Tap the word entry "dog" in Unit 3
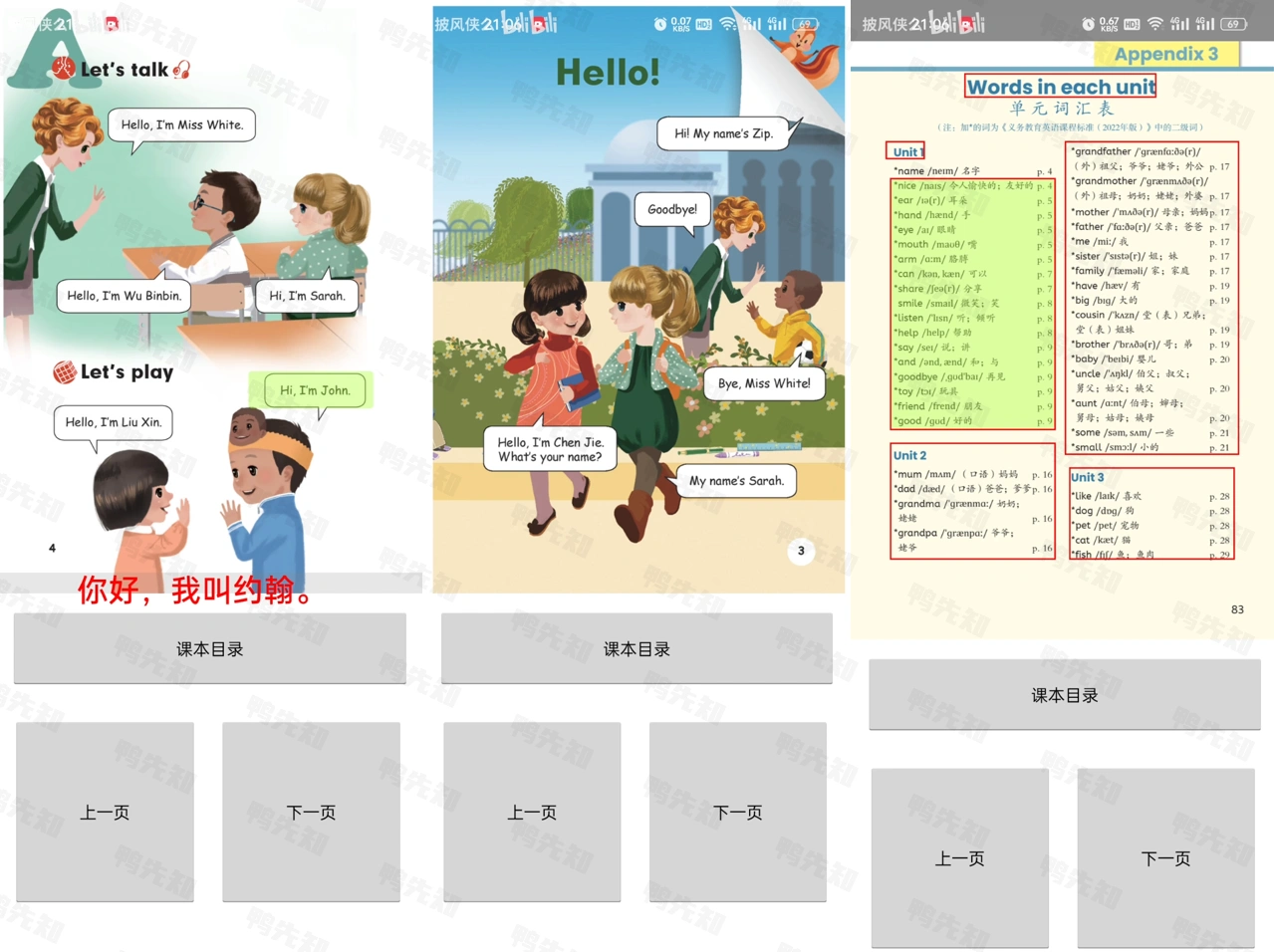The width and height of the screenshot is (1274, 952). (x=1150, y=511)
